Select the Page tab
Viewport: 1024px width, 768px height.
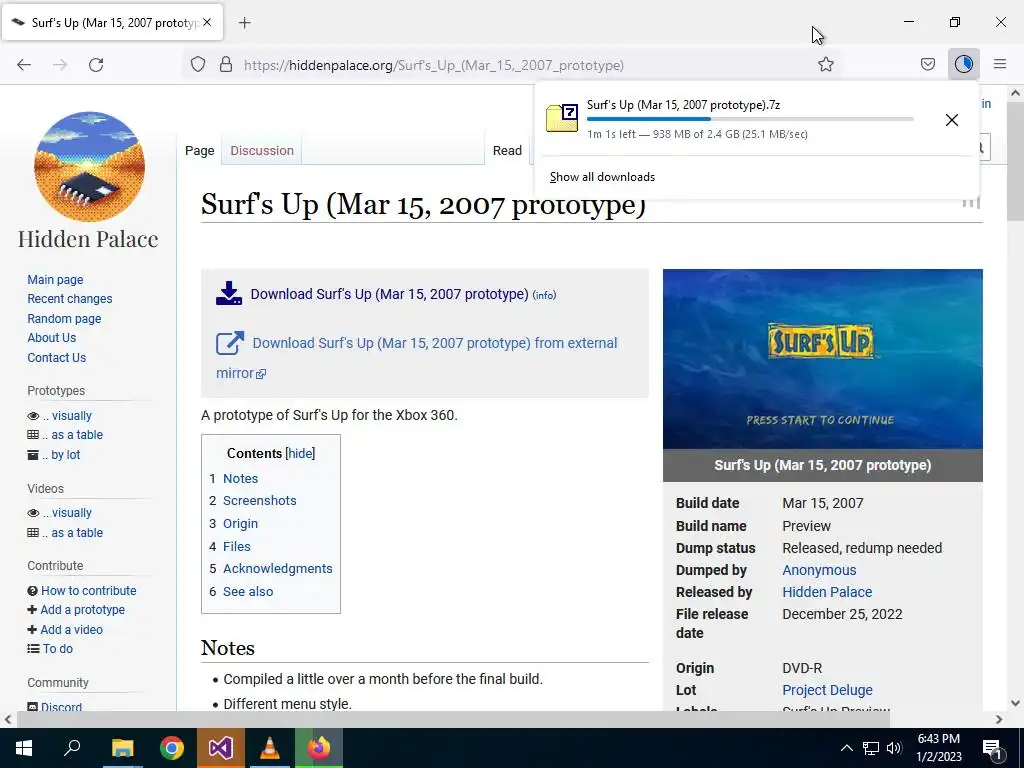(200, 150)
